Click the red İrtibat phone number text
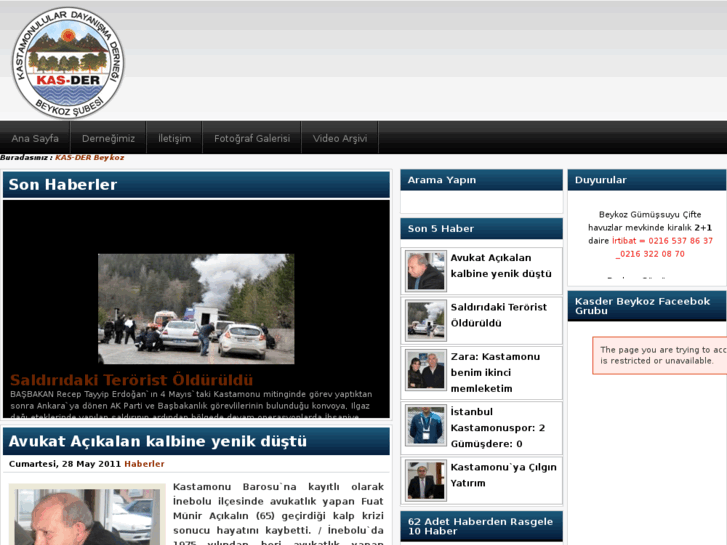The height and width of the screenshot is (545, 727). tap(662, 247)
